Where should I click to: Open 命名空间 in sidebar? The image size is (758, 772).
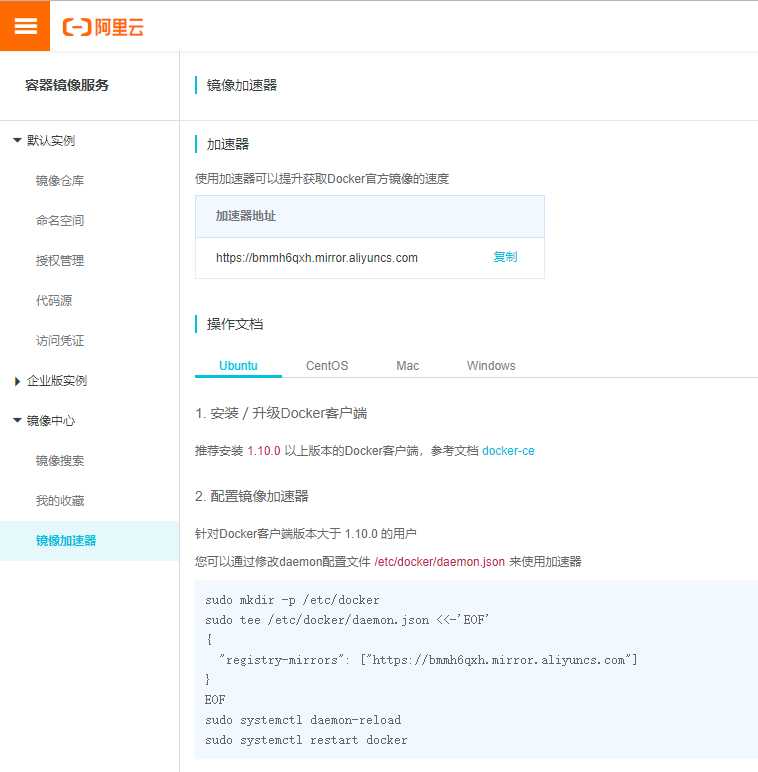(x=60, y=221)
